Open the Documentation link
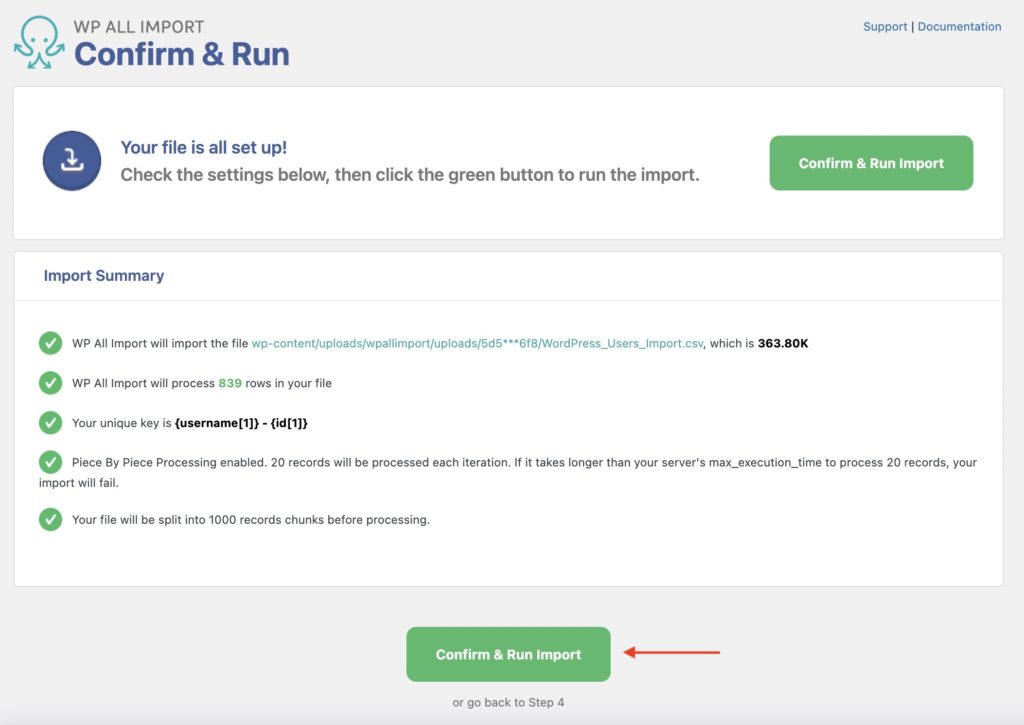Screen dimensions: 1024x725 pos(959,26)
